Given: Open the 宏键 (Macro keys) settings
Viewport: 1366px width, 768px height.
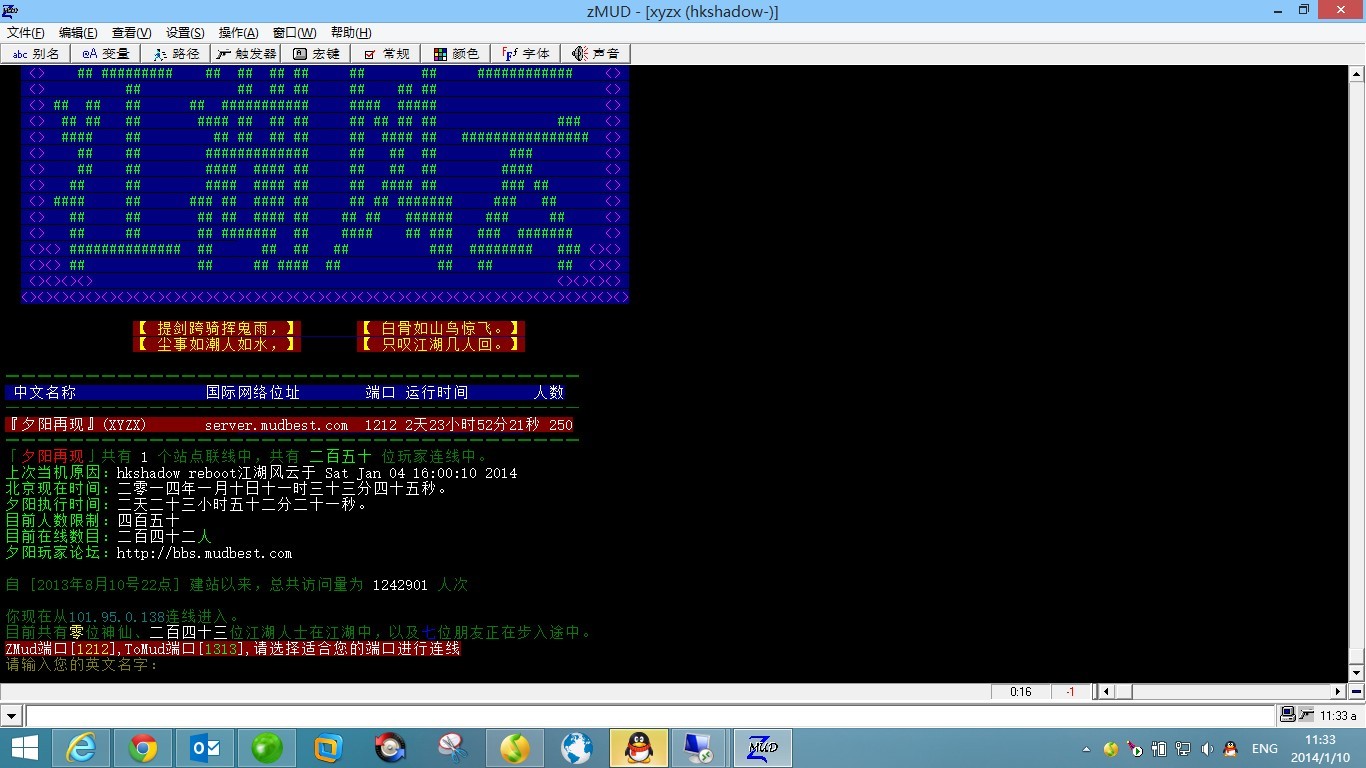Looking at the screenshot, I should point(316,54).
